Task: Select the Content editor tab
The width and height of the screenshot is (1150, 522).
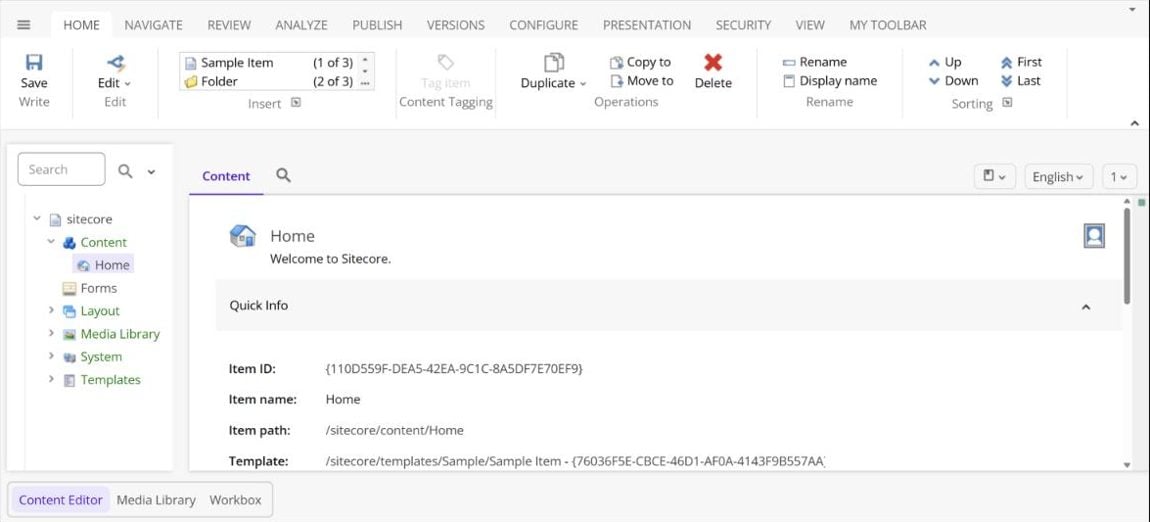Action: pyautogui.click(x=226, y=177)
